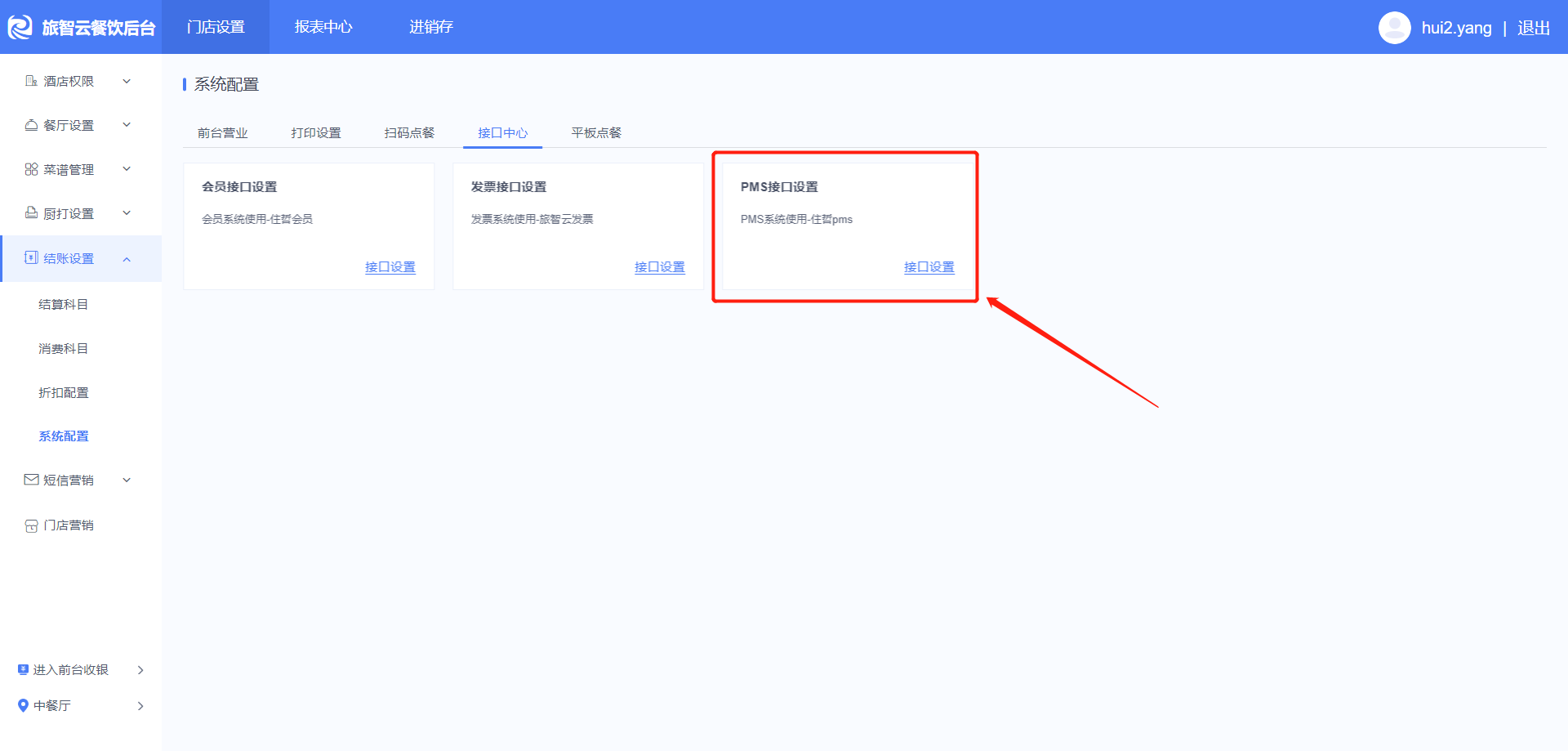The image size is (1568, 751).
Task: Click the 菜谱管理 menu label
Action: point(69,169)
